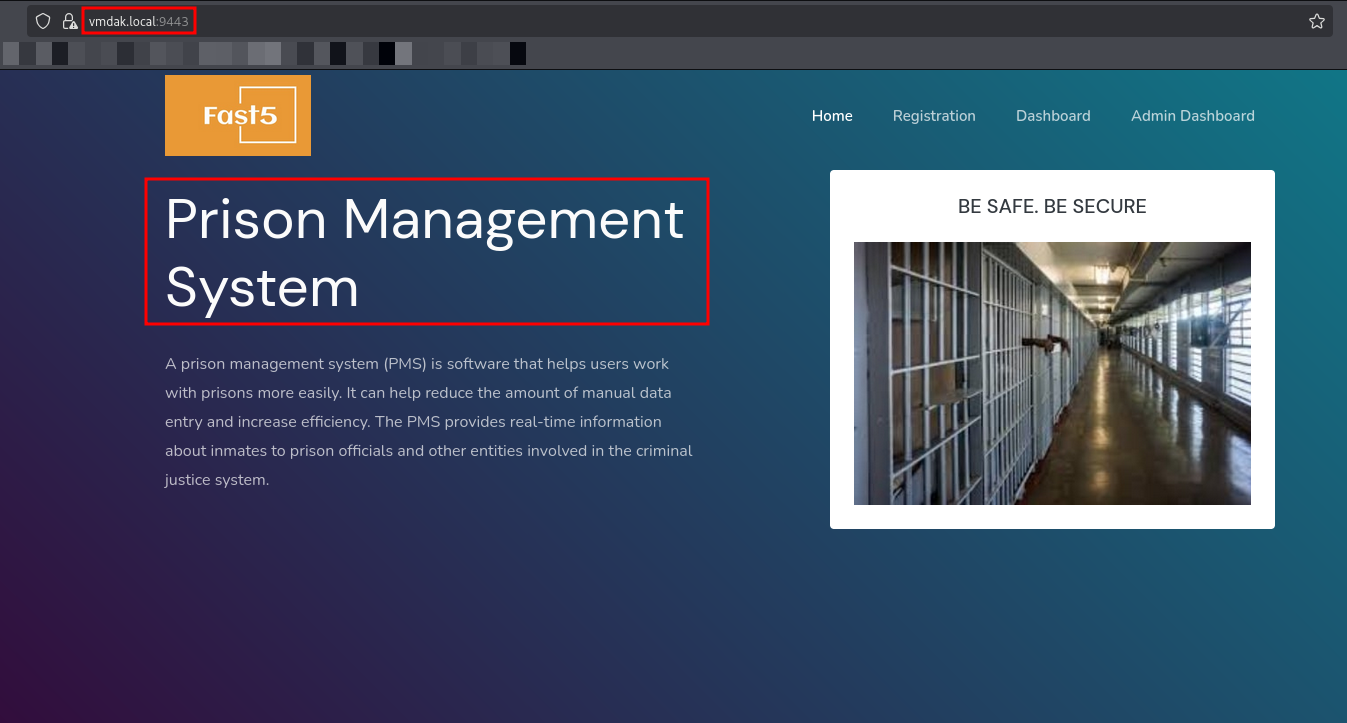
Task: Go to the Registration page
Action: (934, 116)
